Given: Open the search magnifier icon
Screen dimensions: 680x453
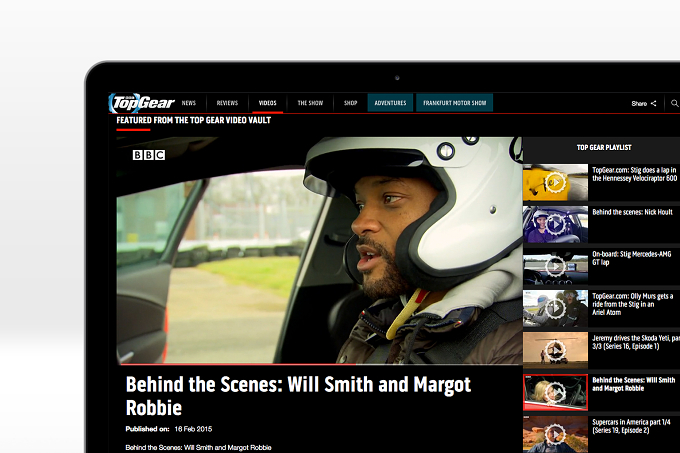Looking at the screenshot, I should [675, 103].
